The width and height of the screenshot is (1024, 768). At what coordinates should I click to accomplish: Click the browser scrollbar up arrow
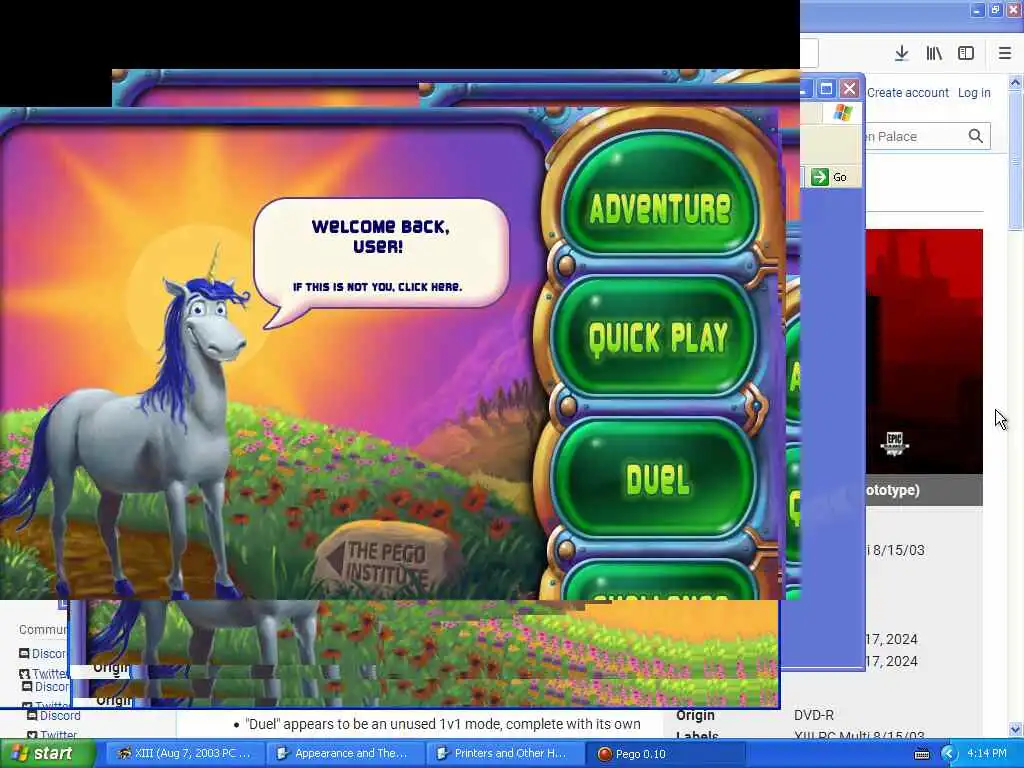[1015, 83]
